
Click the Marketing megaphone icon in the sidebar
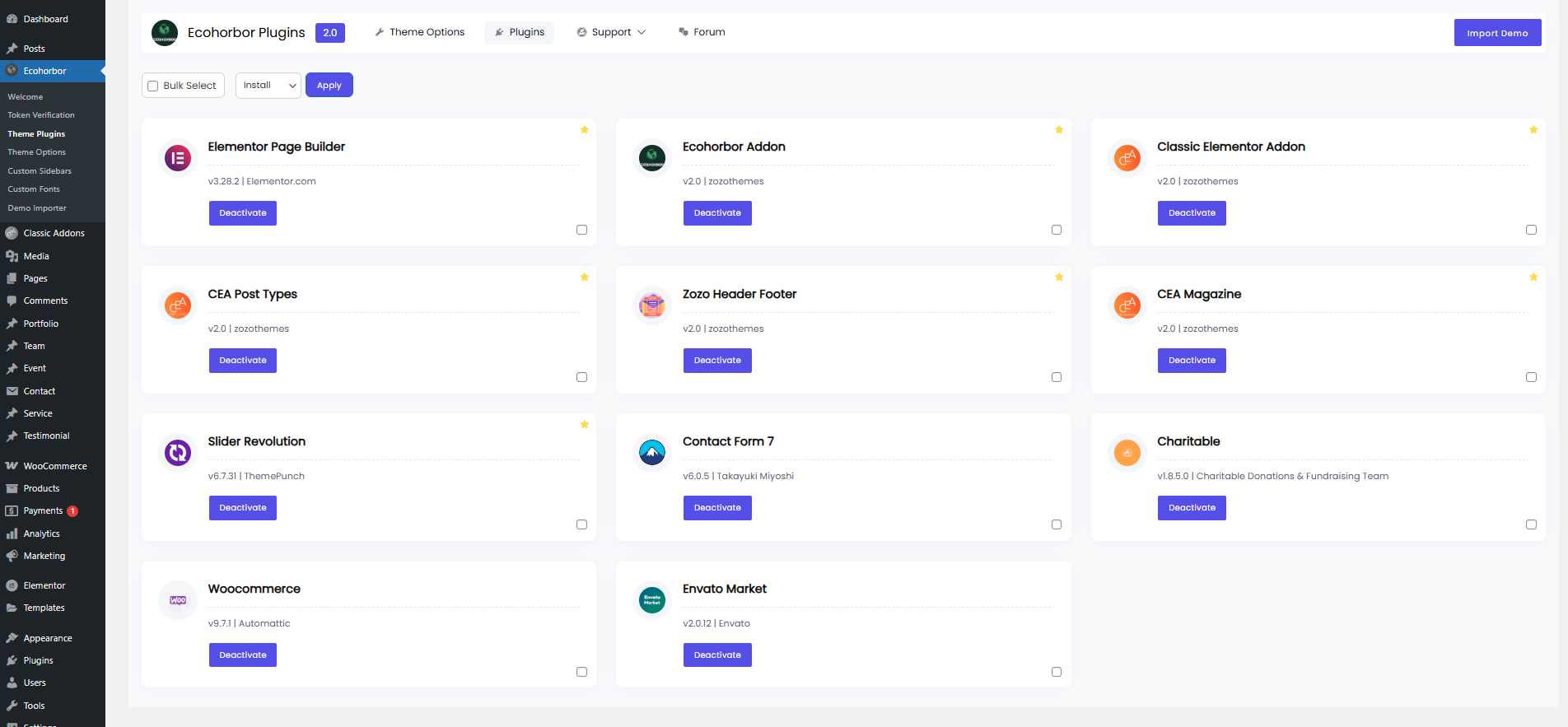(x=12, y=556)
